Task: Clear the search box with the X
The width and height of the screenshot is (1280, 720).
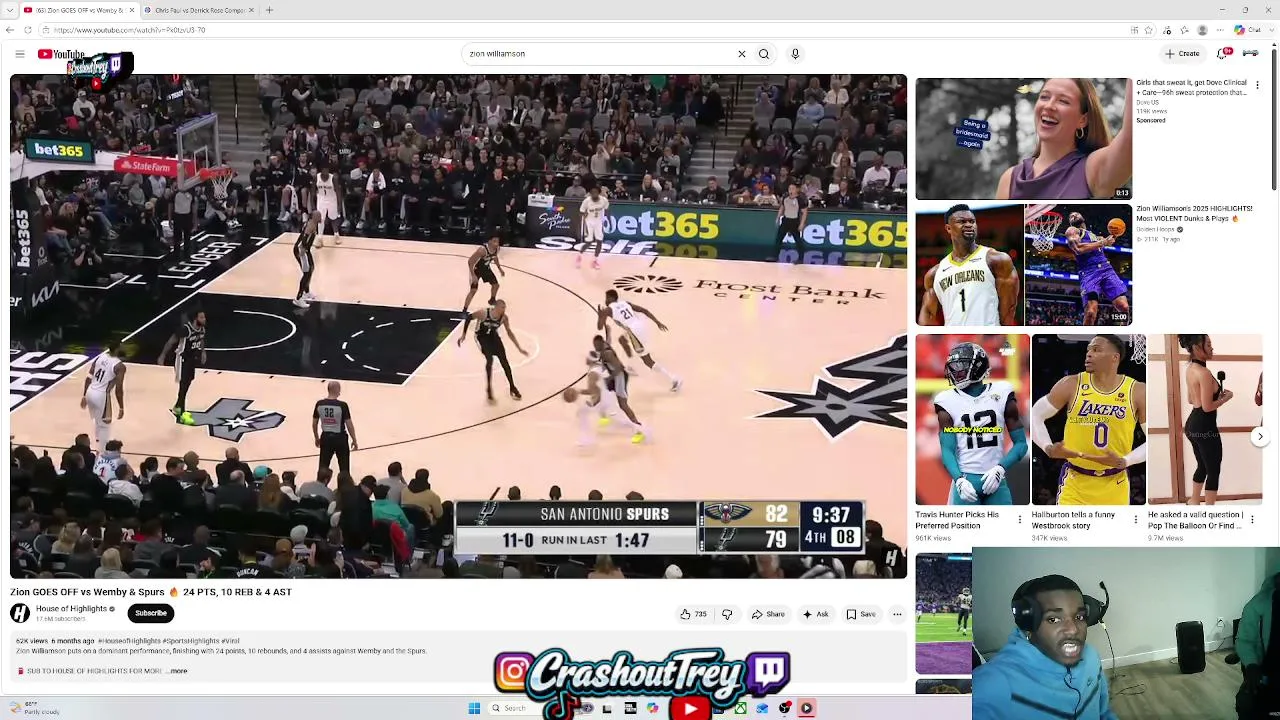Action: point(741,54)
